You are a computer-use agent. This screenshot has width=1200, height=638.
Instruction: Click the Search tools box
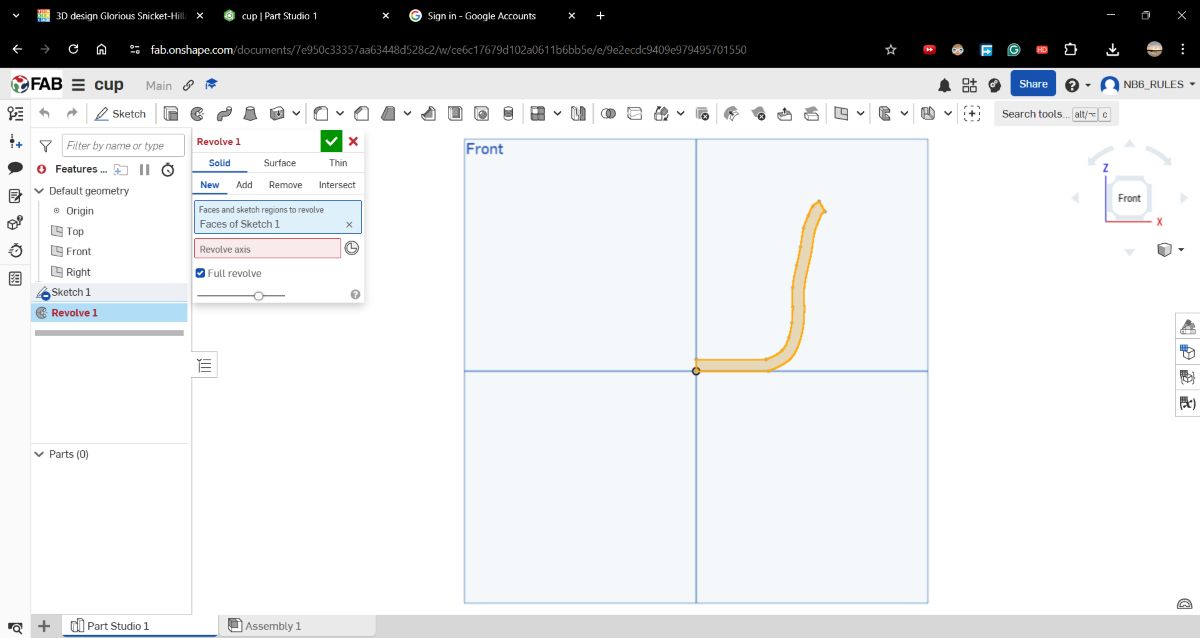1056,114
